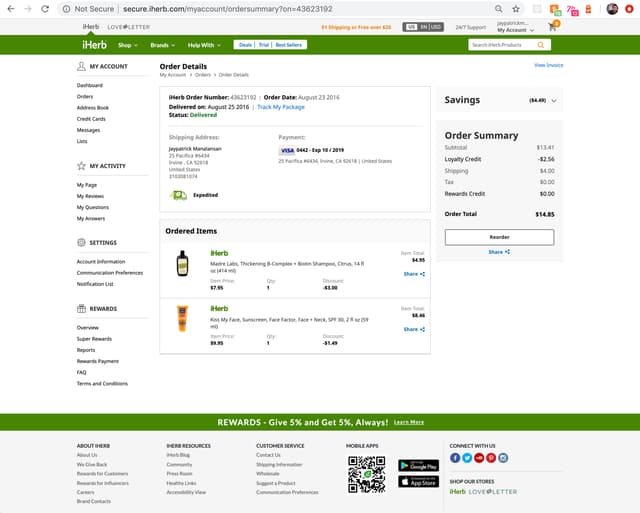Open browser zoom magnifier icon
Viewport: 640px width, 513px height.
tap(498, 9)
